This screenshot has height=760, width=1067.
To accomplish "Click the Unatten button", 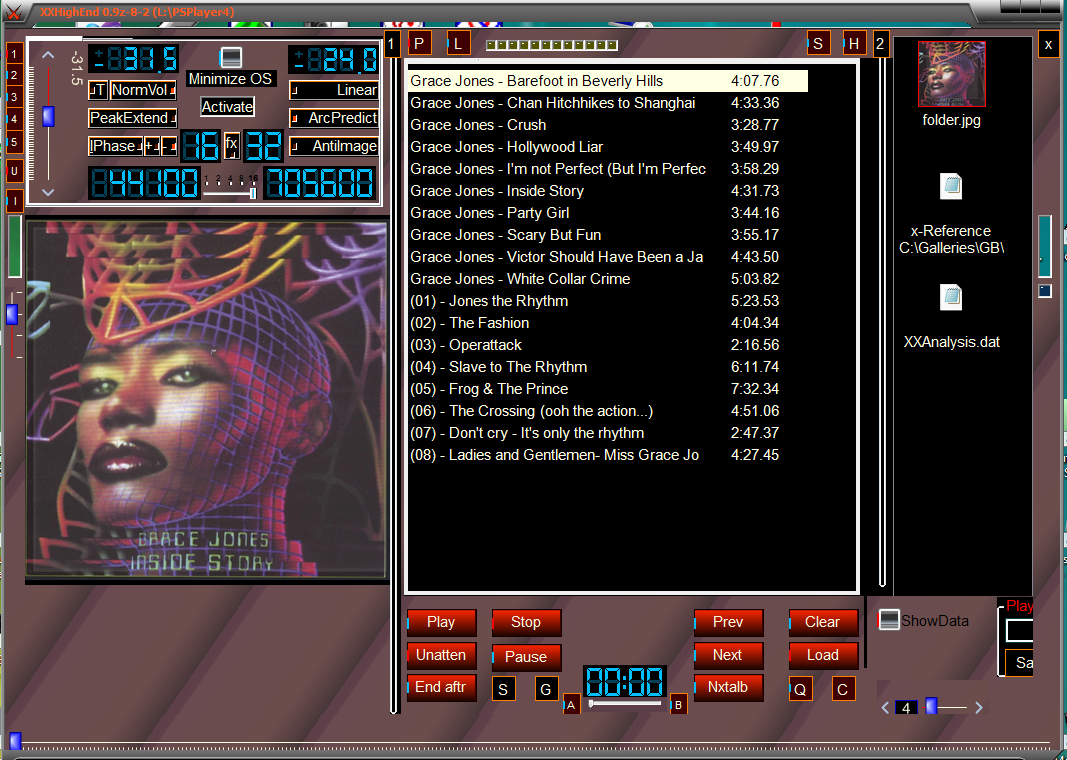I will coord(442,655).
